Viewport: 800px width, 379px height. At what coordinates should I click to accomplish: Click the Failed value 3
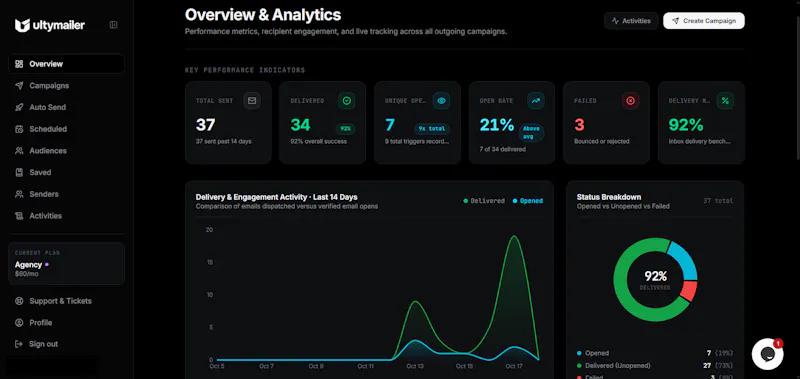[x=579, y=125]
